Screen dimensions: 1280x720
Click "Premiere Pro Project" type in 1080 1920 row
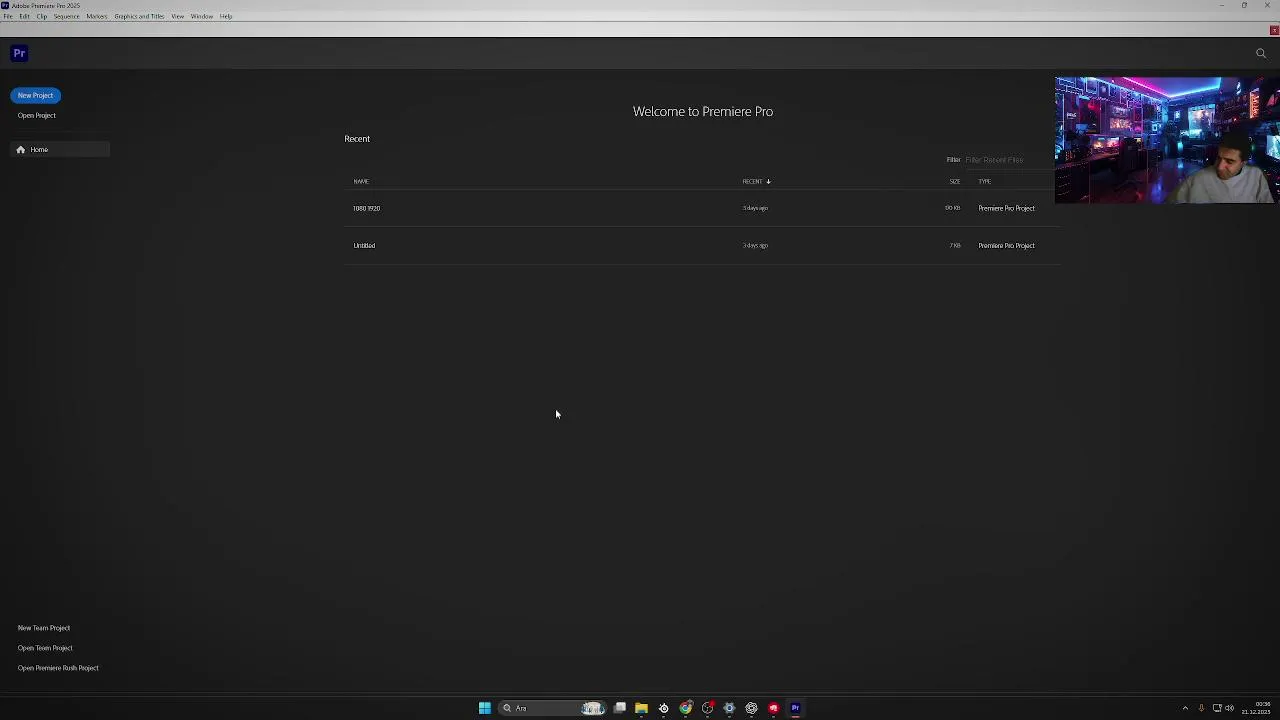tap(1007, 208)
